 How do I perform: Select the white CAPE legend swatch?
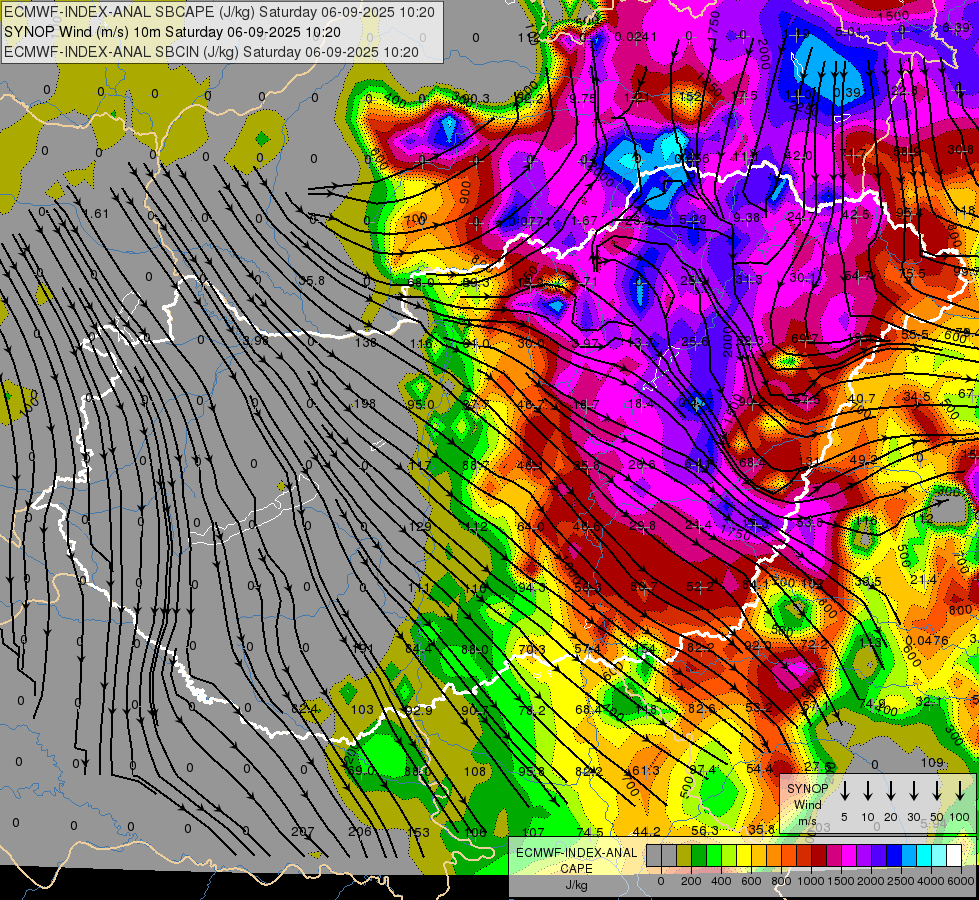954,855
